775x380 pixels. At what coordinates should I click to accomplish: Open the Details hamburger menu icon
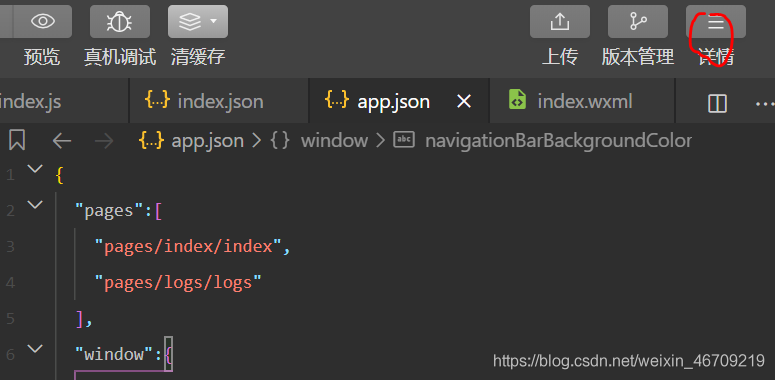(x=716, y=21)
